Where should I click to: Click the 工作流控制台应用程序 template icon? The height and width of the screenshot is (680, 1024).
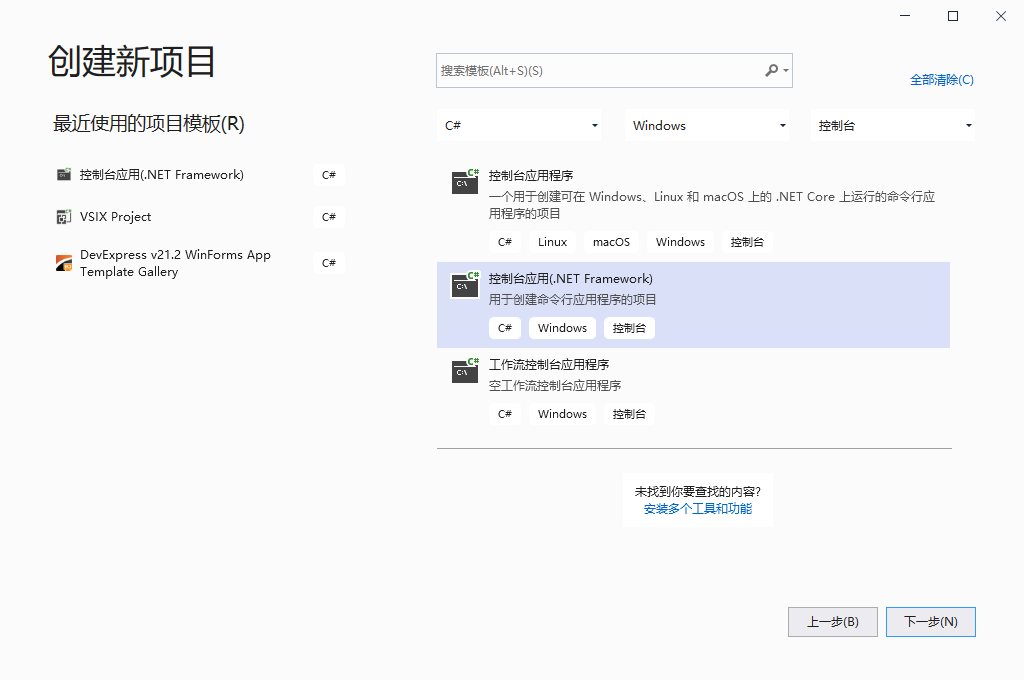(465, 370)
